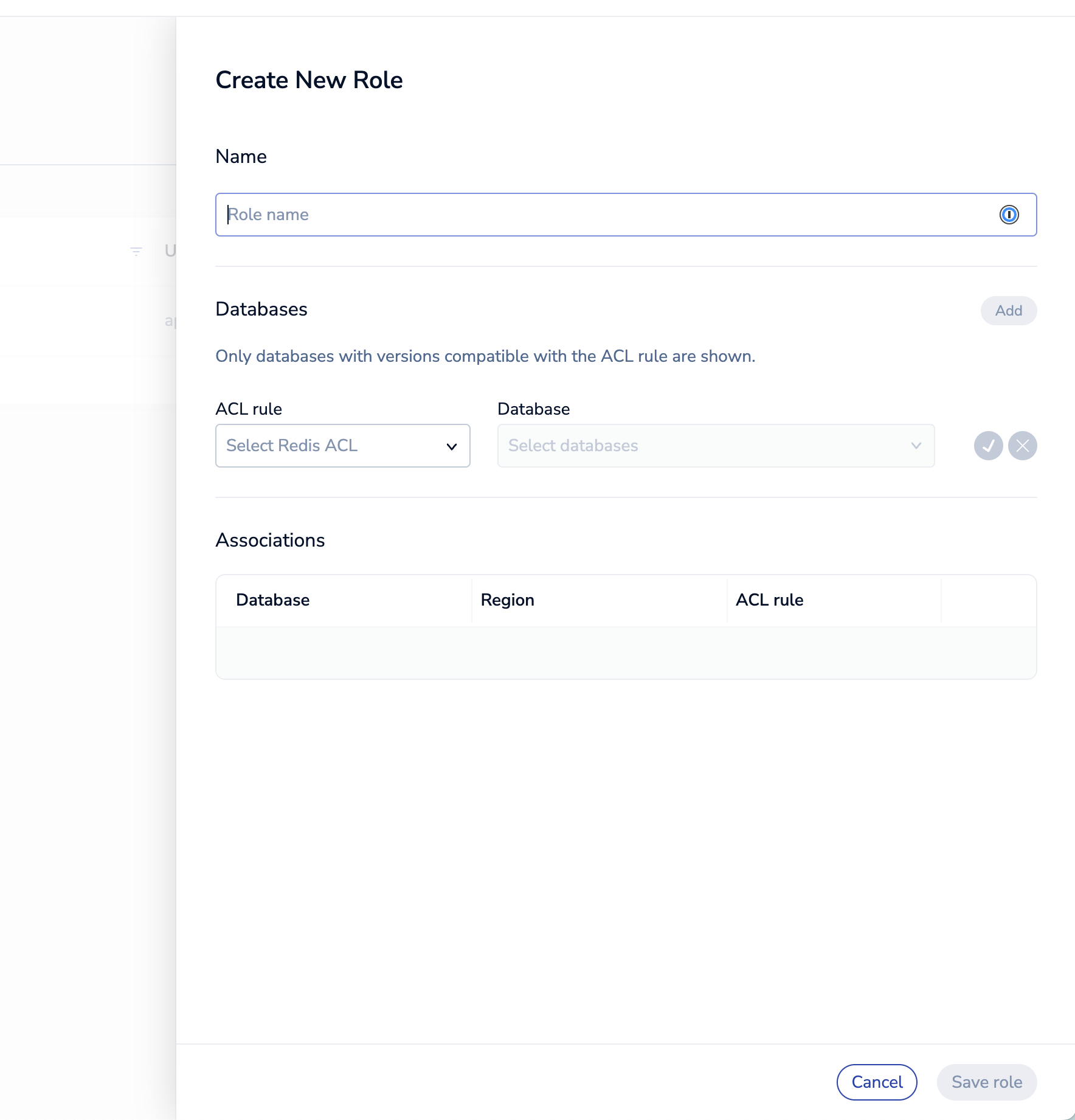The height and width of the screenshot is (1120, 1075).
Task: Open the Select Redis ACL dropdown
Action: click(342, 446)
